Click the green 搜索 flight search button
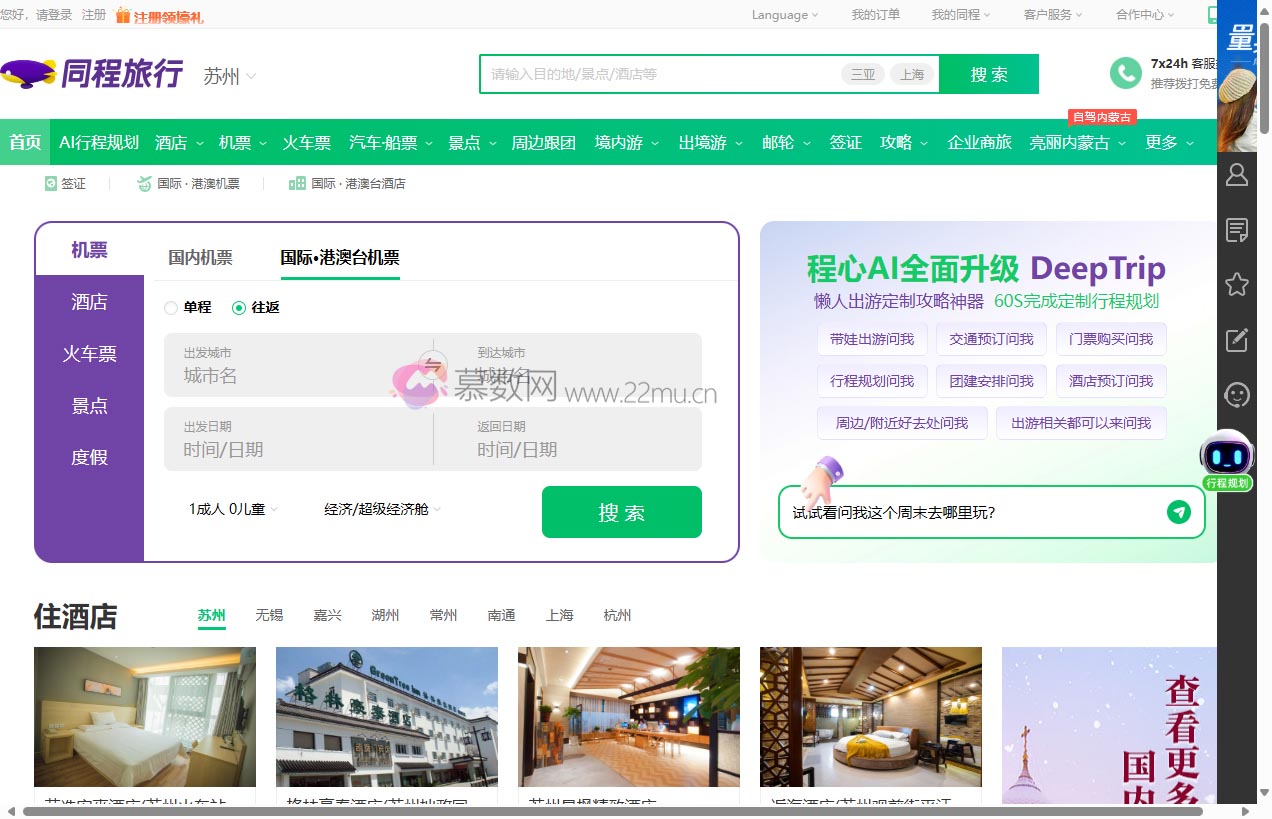Viewport: 1272px width, 819px height. tap(621, 512)
